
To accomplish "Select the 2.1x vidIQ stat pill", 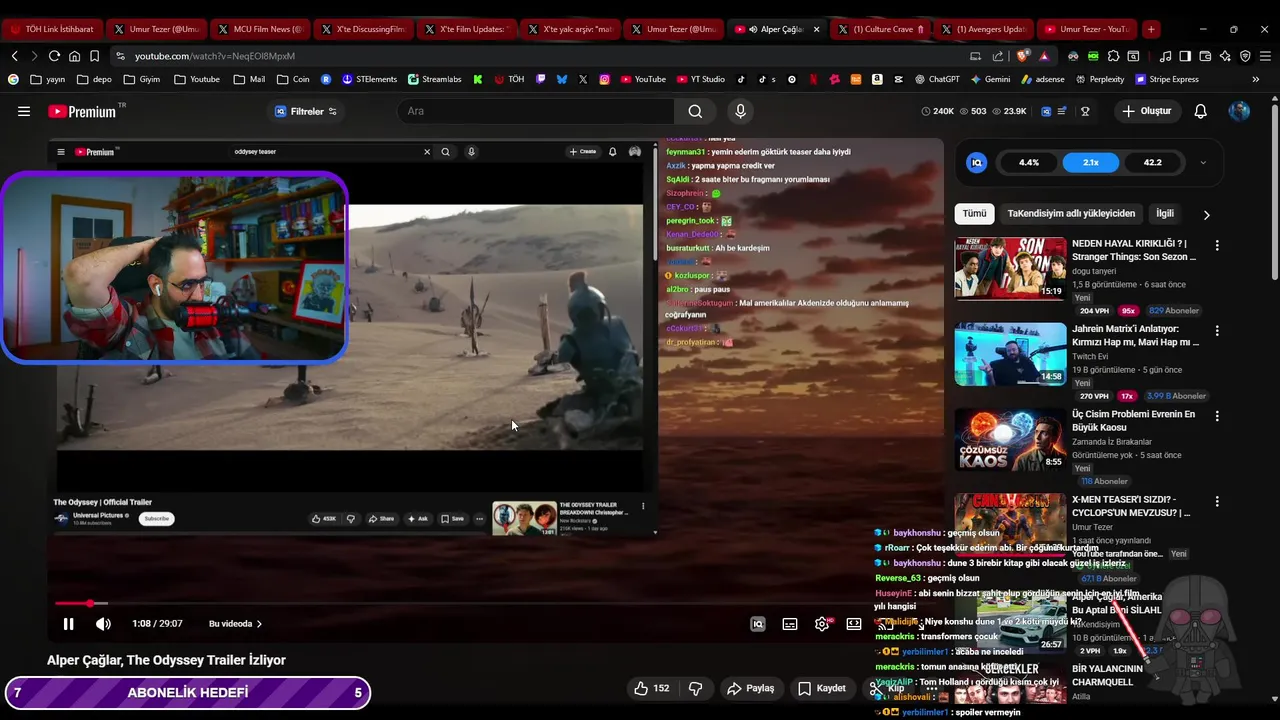I will point(1091,162).
